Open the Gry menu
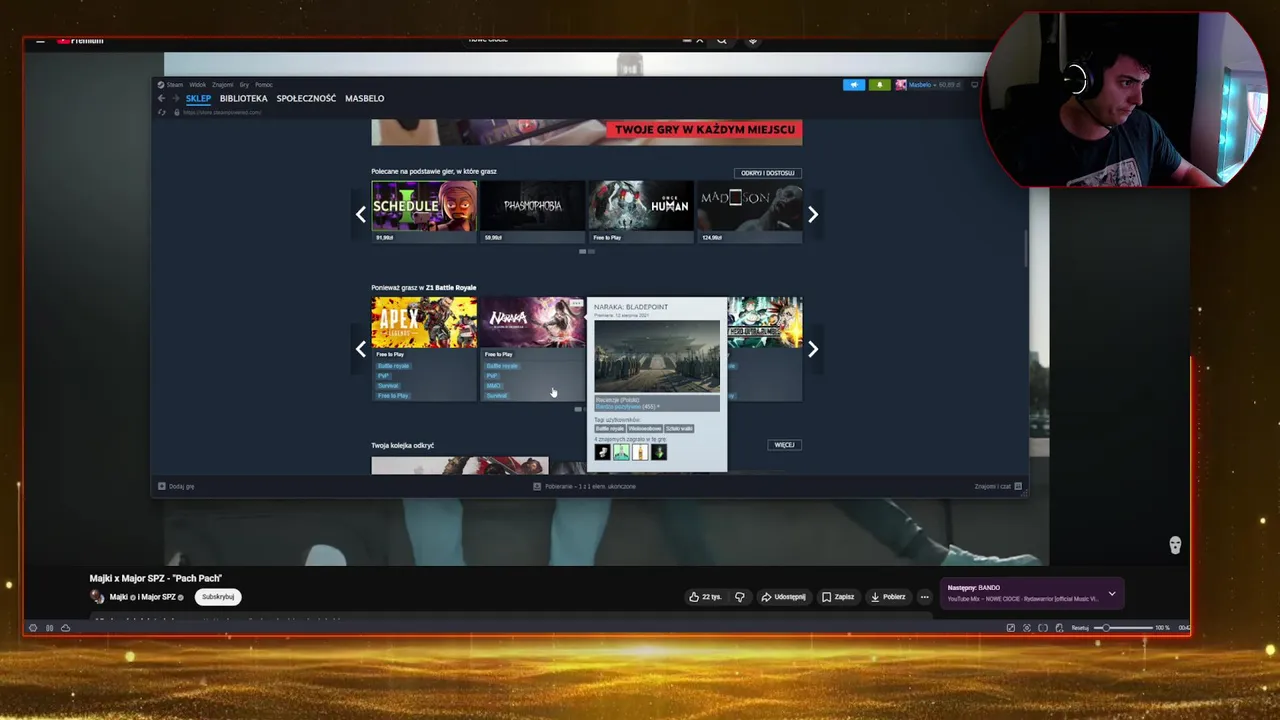The height and width of the screenshot is (720, 1280). point(244,85)
